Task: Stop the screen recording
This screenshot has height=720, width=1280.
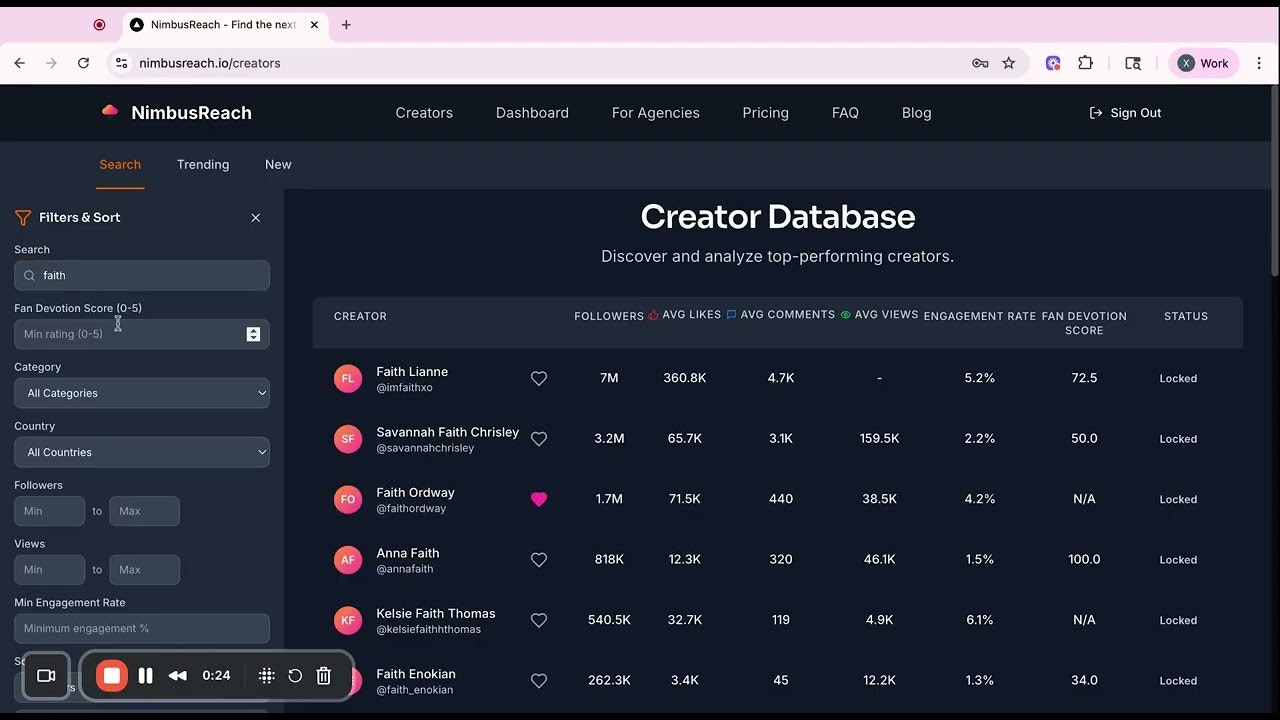Action: [x=112, y=676]
